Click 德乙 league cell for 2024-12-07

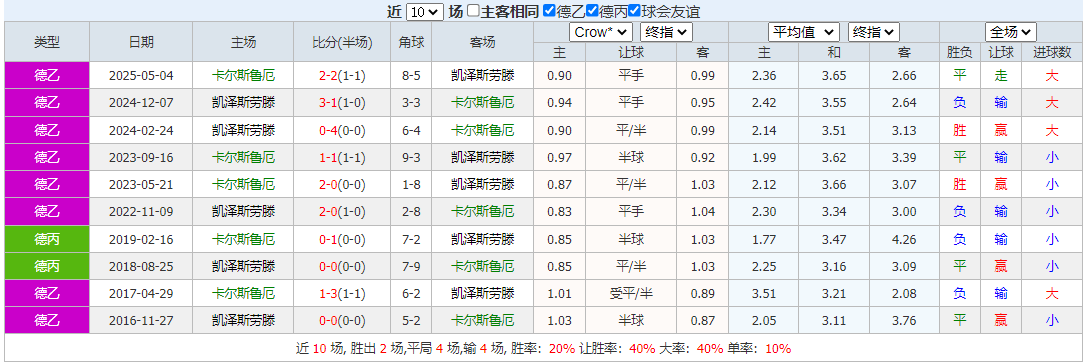(47, 103)
